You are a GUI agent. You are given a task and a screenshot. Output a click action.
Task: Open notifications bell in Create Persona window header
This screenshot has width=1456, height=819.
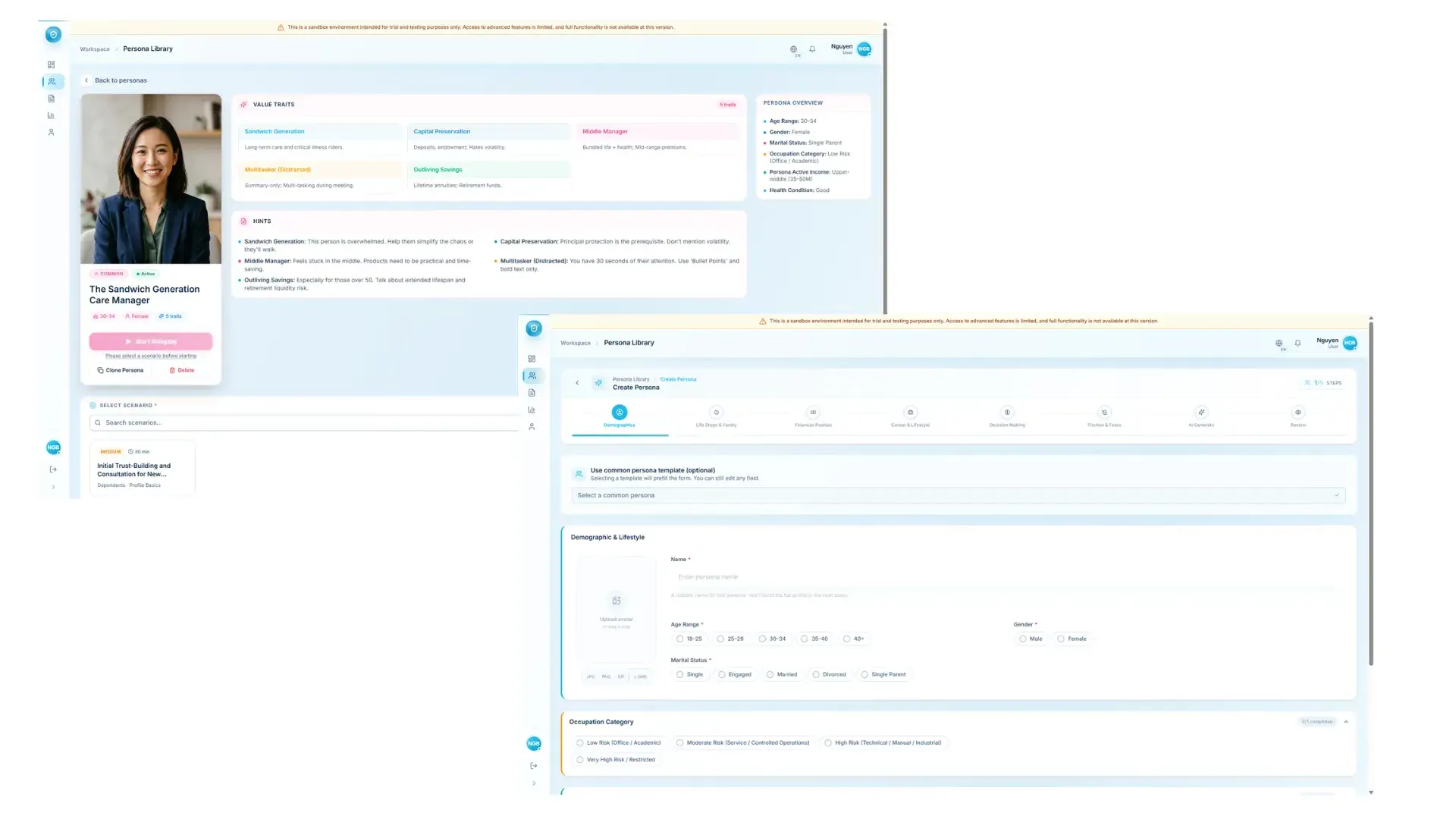[1298, 344]
